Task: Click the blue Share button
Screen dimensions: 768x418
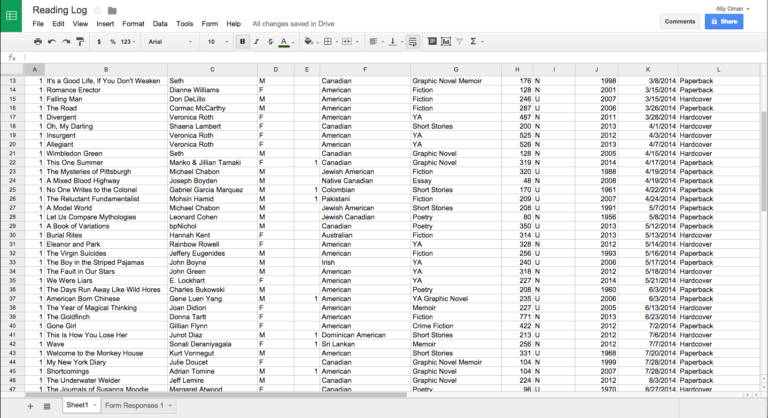Action: (x=723, y=21)
